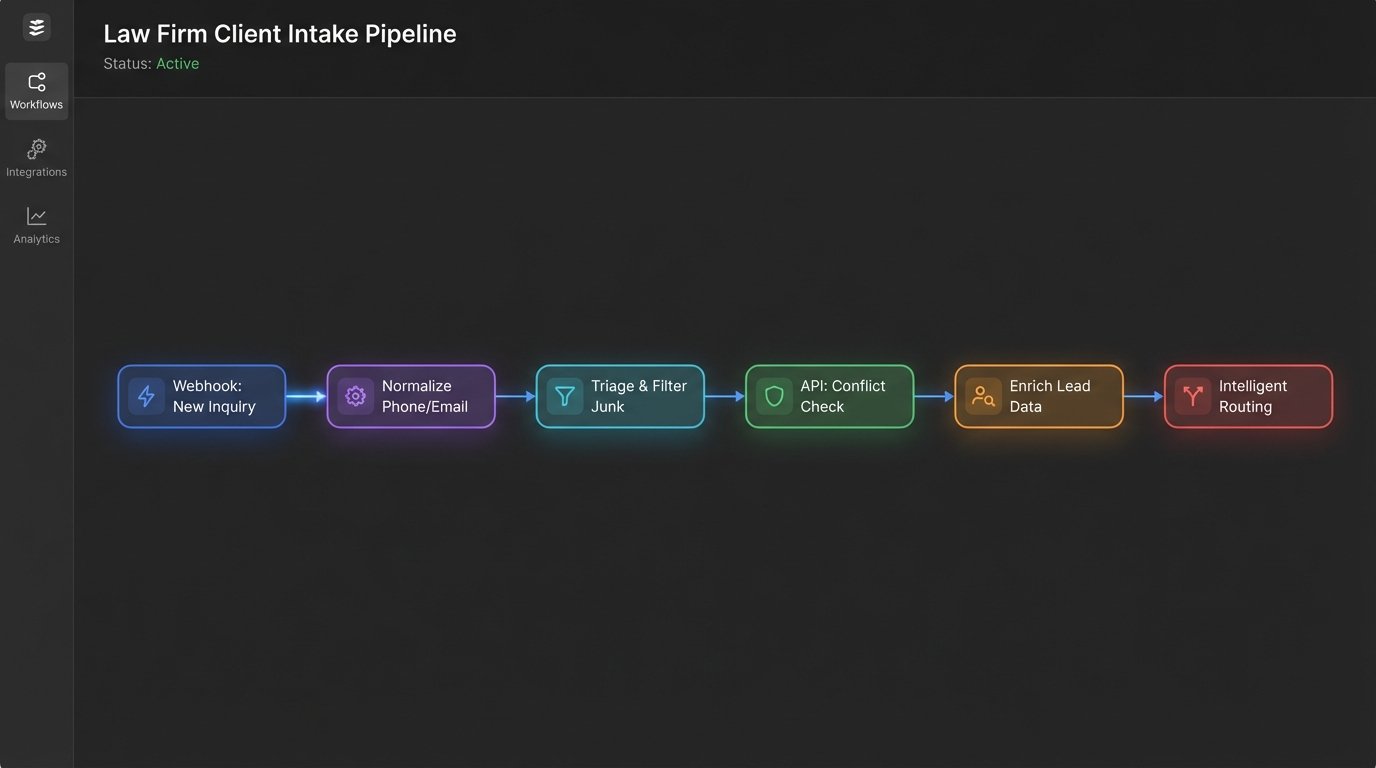
Task: Click the gear icon on Normalize Phone/Email
Action: click(355, 396)
